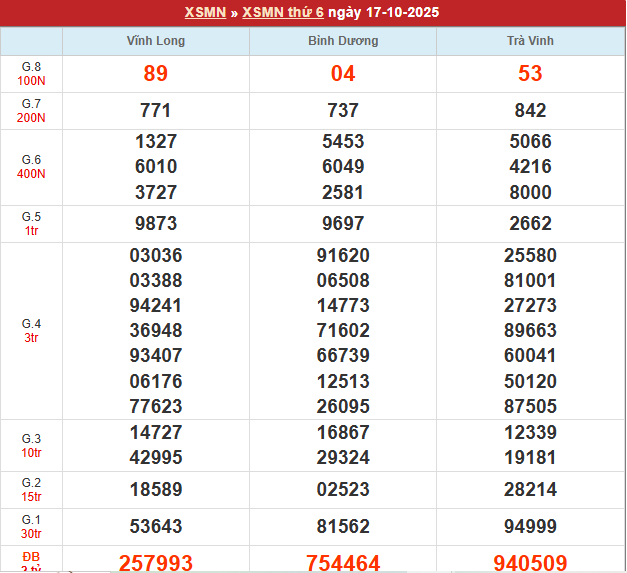Image resolution: width=627 pixels, height=573 pixels.
Task: Click the G.4 3tr row label
Action: point(31,331)
